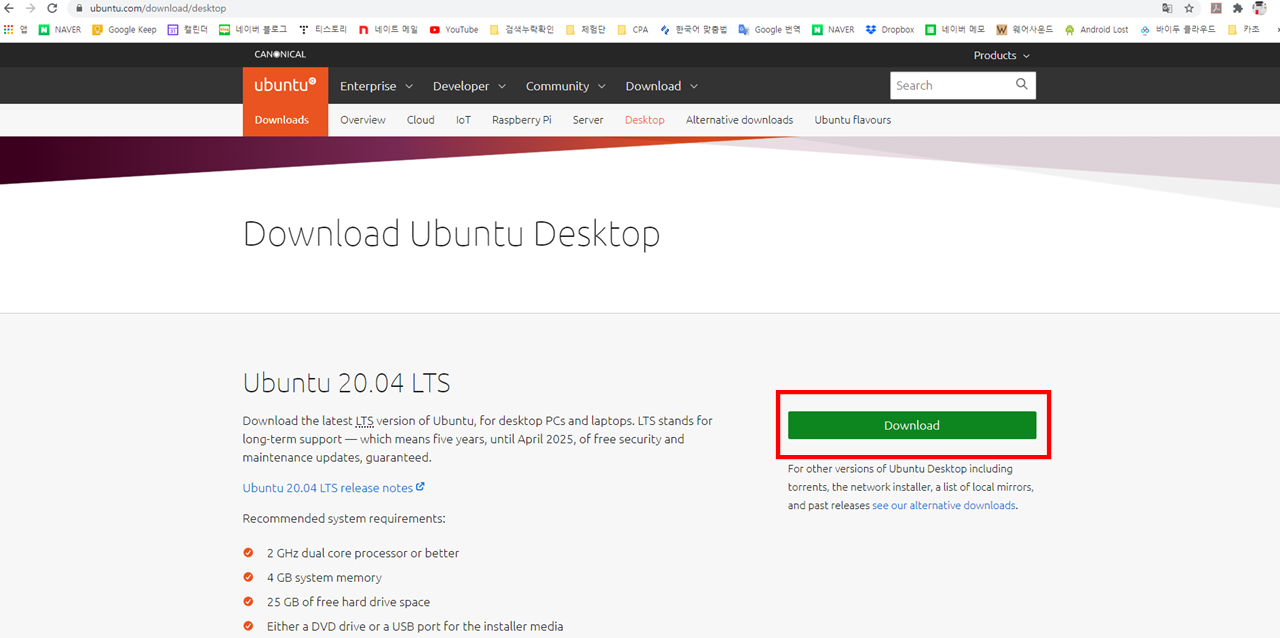Switch to the IoT tab
Image resolution: width=1280 pixels, height=638 pixels.
pyautogui.click(x=463, y=120)
